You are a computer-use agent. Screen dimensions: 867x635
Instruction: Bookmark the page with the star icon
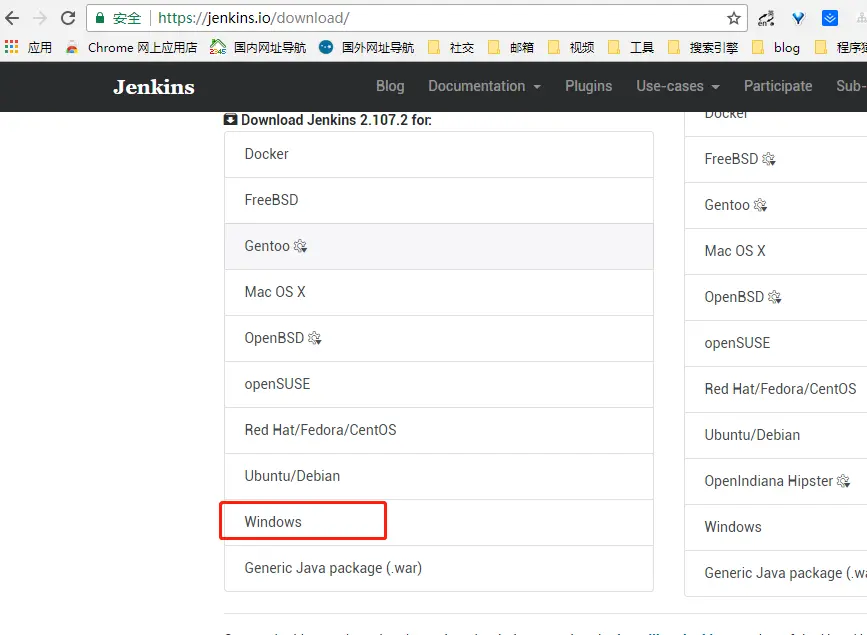click(733, 17)
